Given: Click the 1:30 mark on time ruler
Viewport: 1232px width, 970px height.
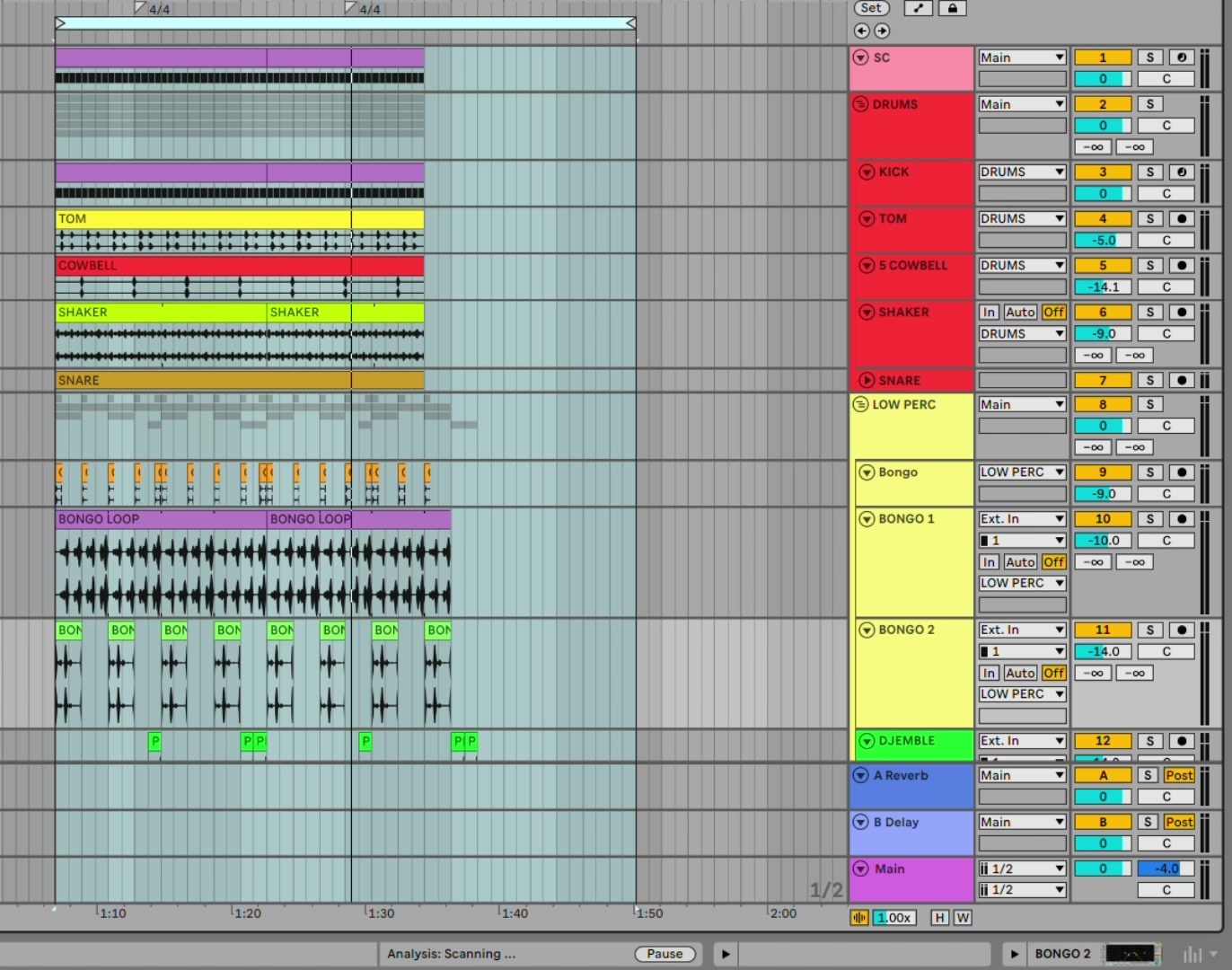Looking at the screenshot, I should click(381, 913).
